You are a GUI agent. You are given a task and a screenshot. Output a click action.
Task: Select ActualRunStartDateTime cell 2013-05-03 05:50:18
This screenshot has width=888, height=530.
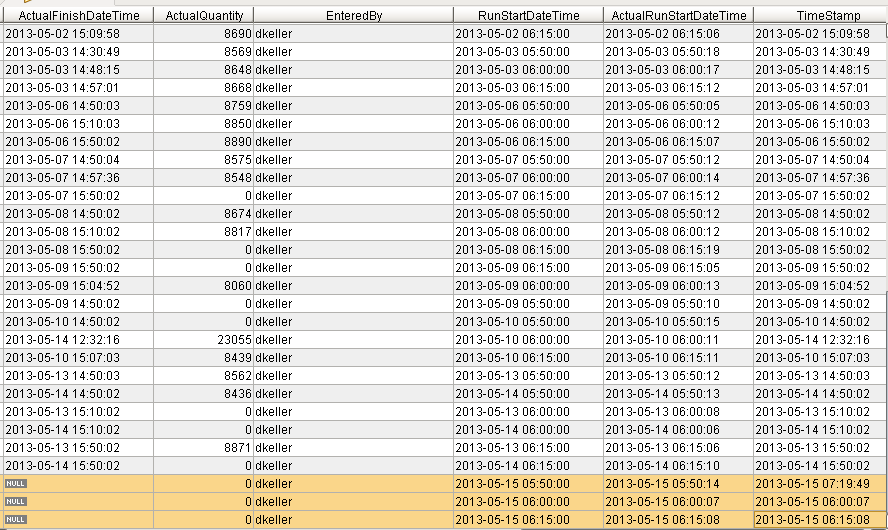[x=678, y=52]
